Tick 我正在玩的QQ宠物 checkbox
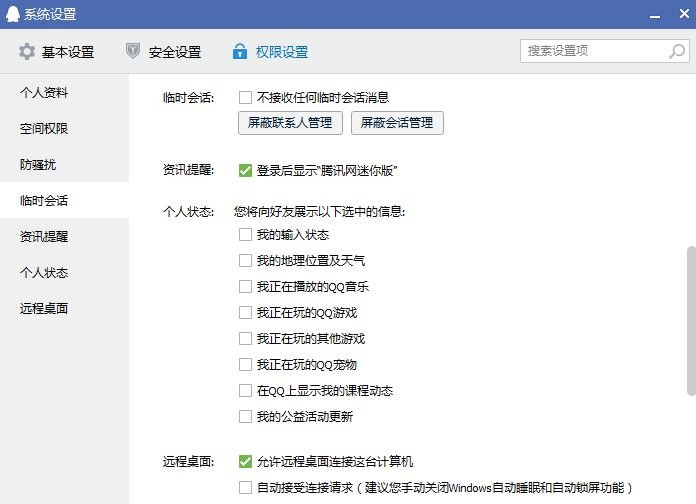The height and width of the screenshot is (504, 696). coord(245,365)
